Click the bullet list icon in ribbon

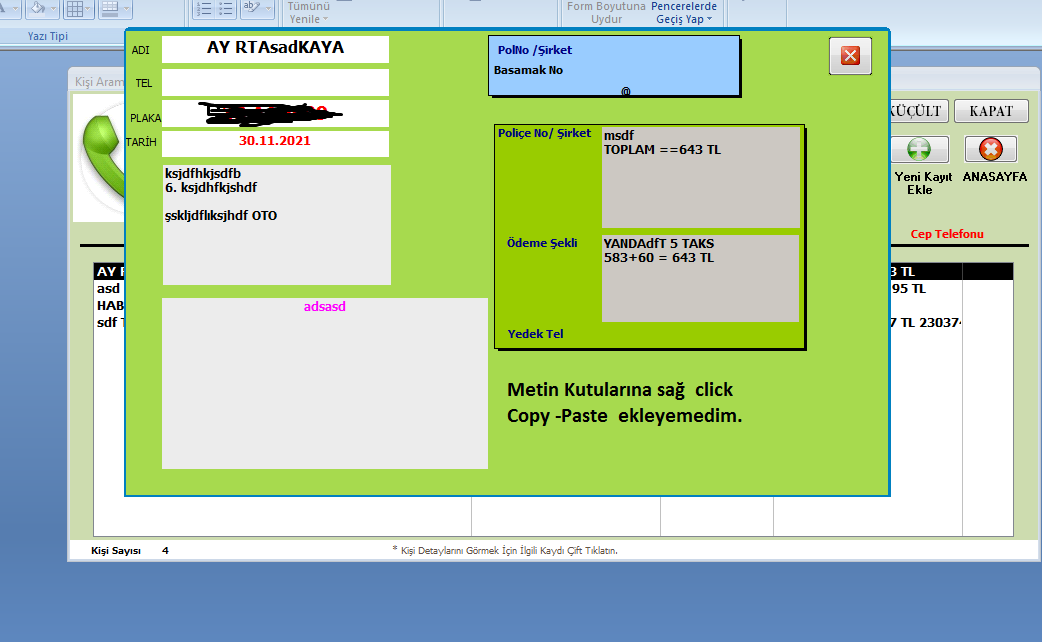pyautogui.click(x=227, y=9)
